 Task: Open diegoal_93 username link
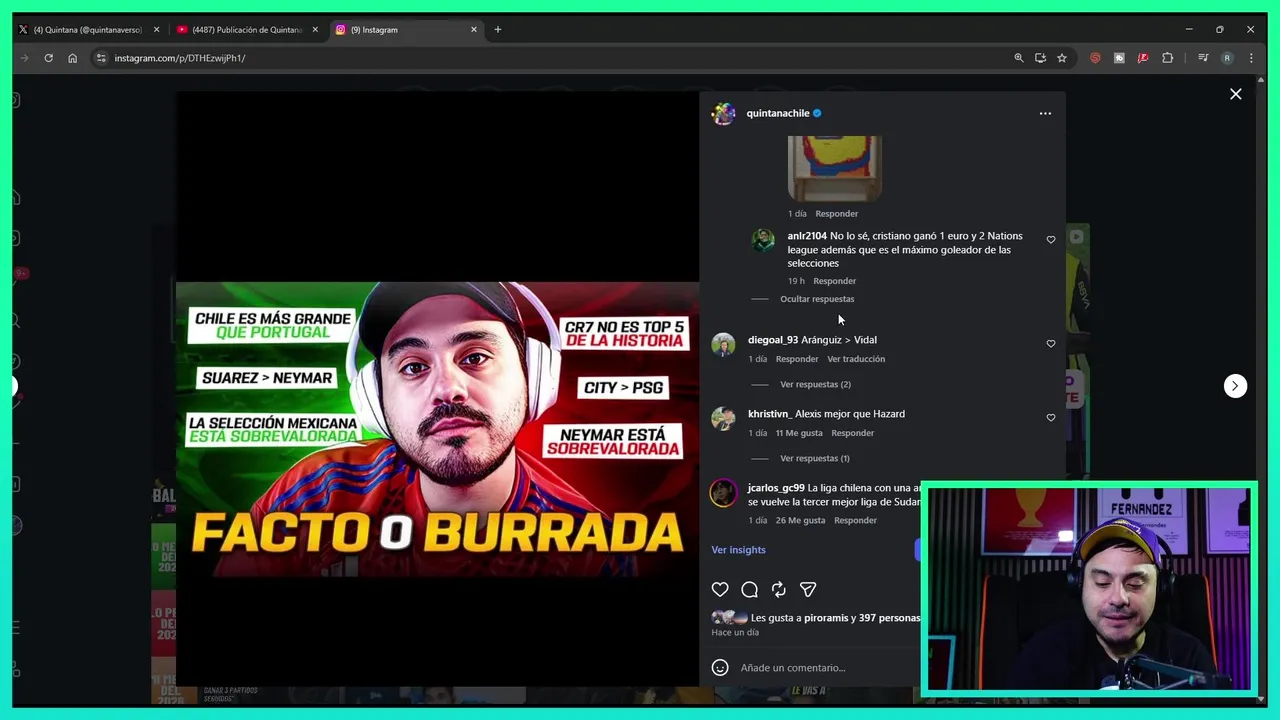[x=773, y=340]
